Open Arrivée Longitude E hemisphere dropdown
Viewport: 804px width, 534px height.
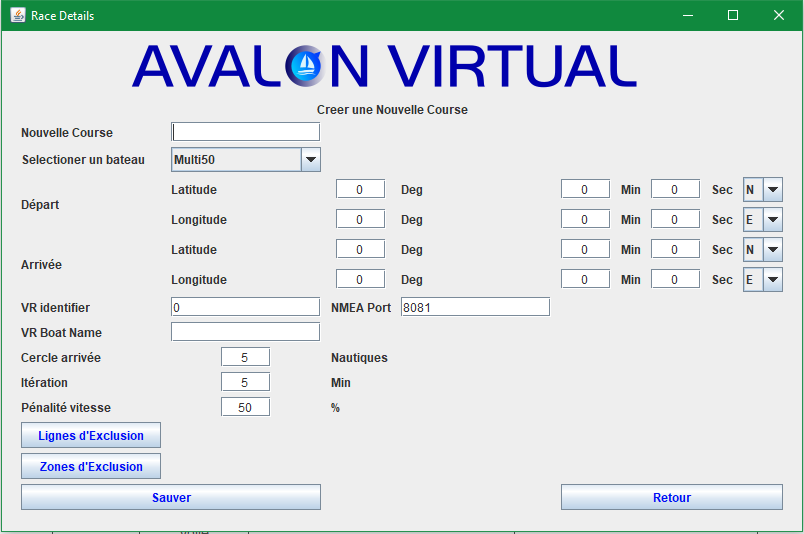coord(763,280)
